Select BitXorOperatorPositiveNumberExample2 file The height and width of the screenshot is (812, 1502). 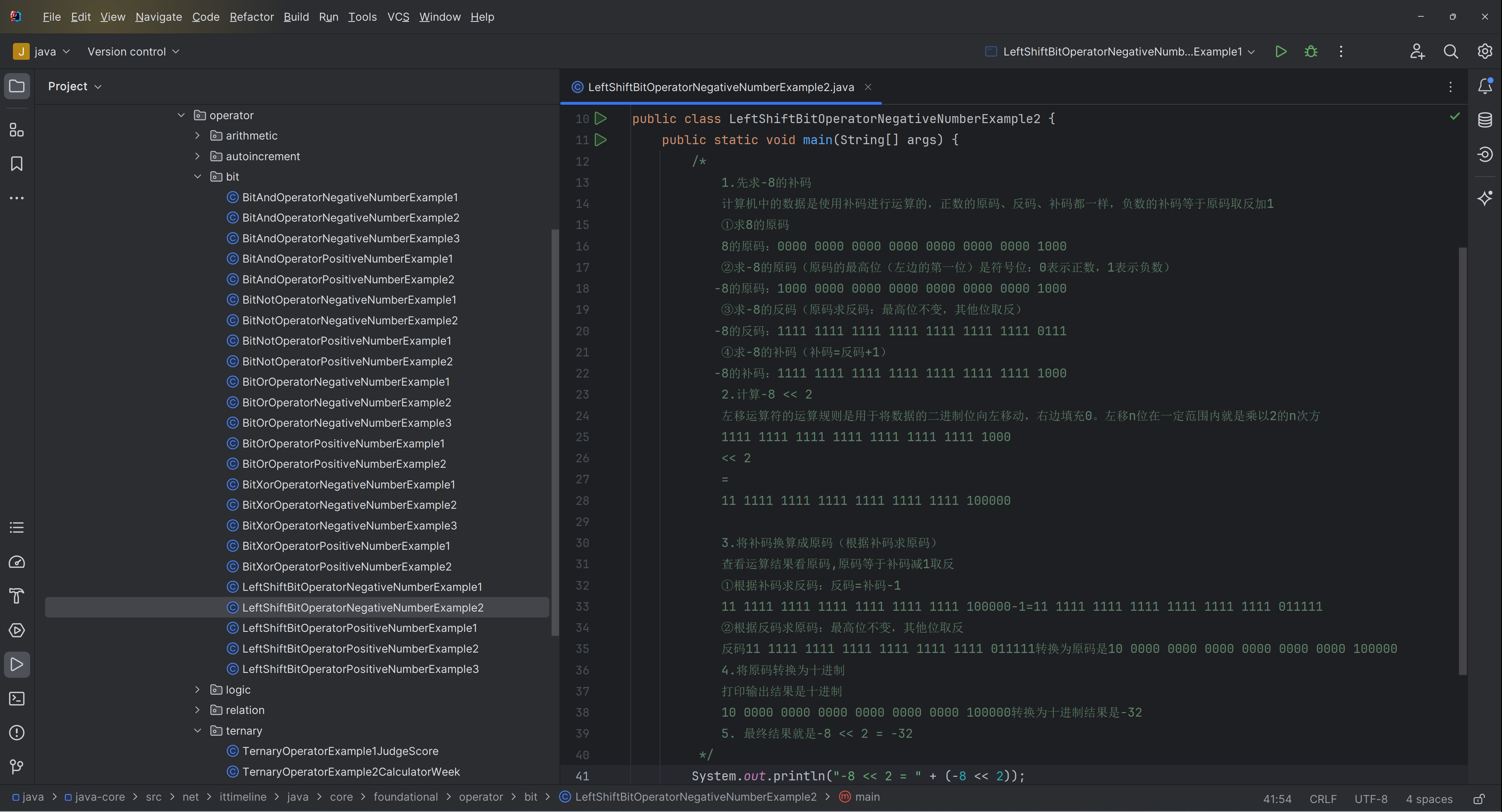tap(346, 567)
